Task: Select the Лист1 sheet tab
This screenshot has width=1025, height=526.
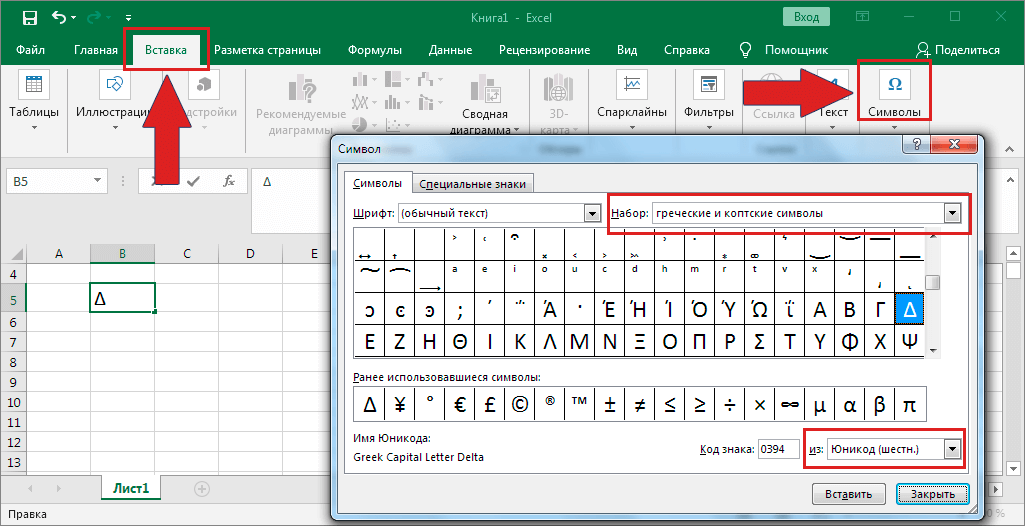Action: tap(130, 489)
